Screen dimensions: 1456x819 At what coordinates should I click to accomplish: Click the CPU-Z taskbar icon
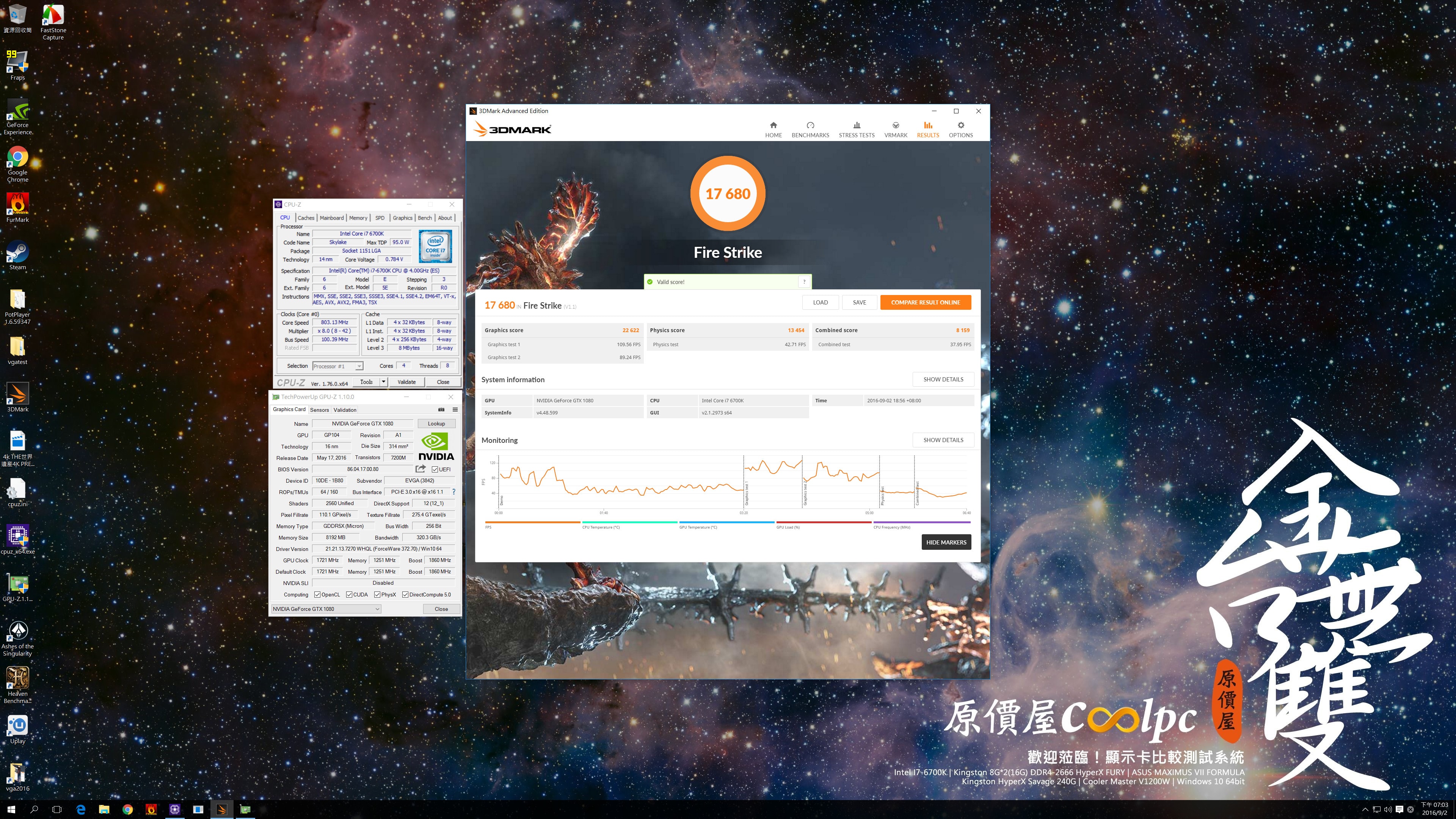click(175, 810)
